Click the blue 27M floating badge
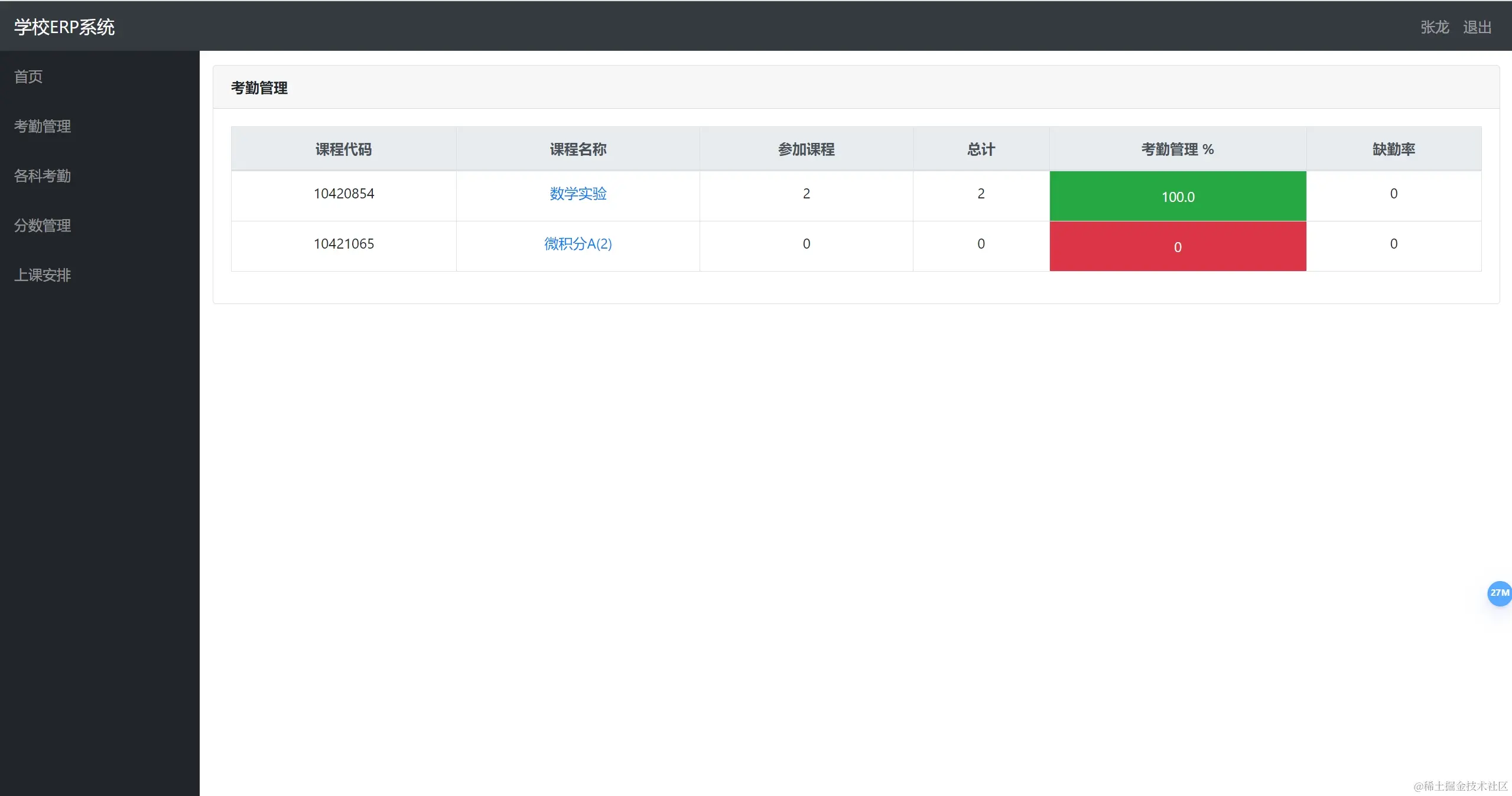Screen dimensions: 1512x796 click(1499, 593)
